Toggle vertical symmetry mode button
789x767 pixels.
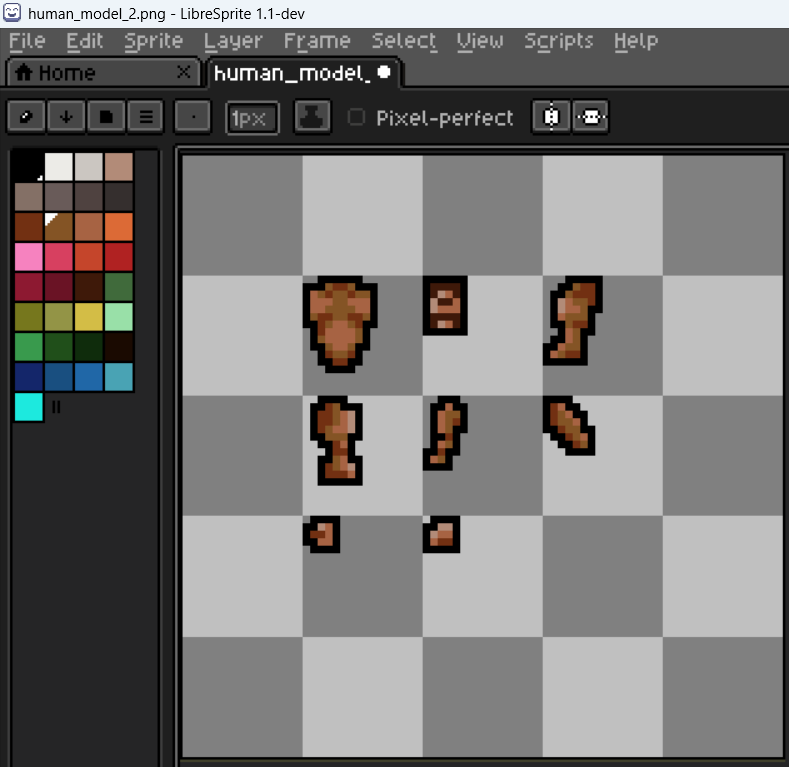tap(592, 117)
